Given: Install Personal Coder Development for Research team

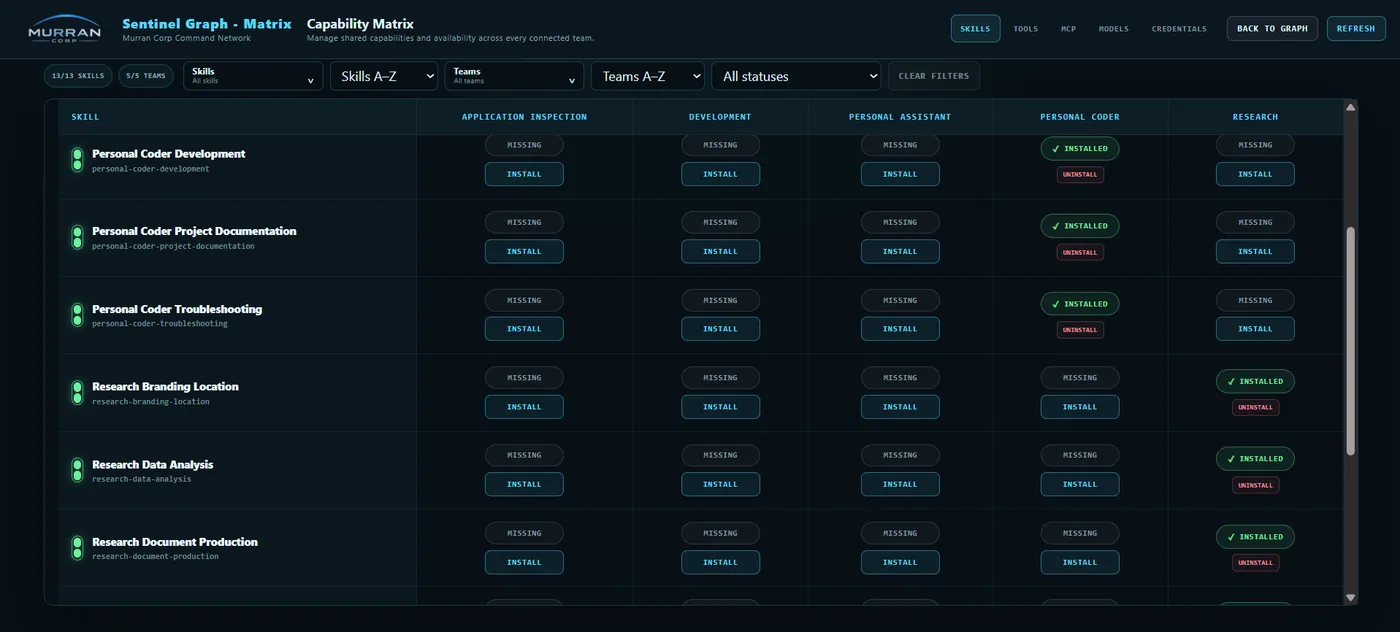Looking at the screenshot, I should pyautogui.click(x=1255, y=174).
